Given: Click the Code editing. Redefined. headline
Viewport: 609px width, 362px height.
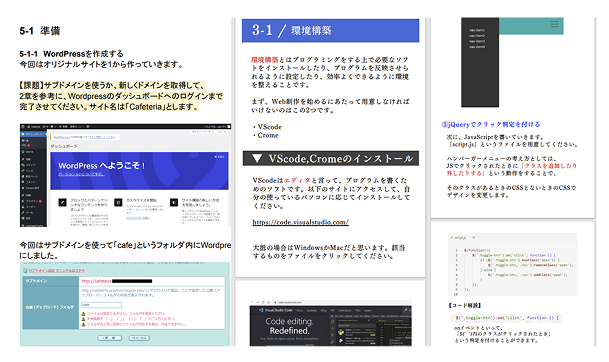Looking at the screenshot, I should pyautogui.click(x=289, y=326).
